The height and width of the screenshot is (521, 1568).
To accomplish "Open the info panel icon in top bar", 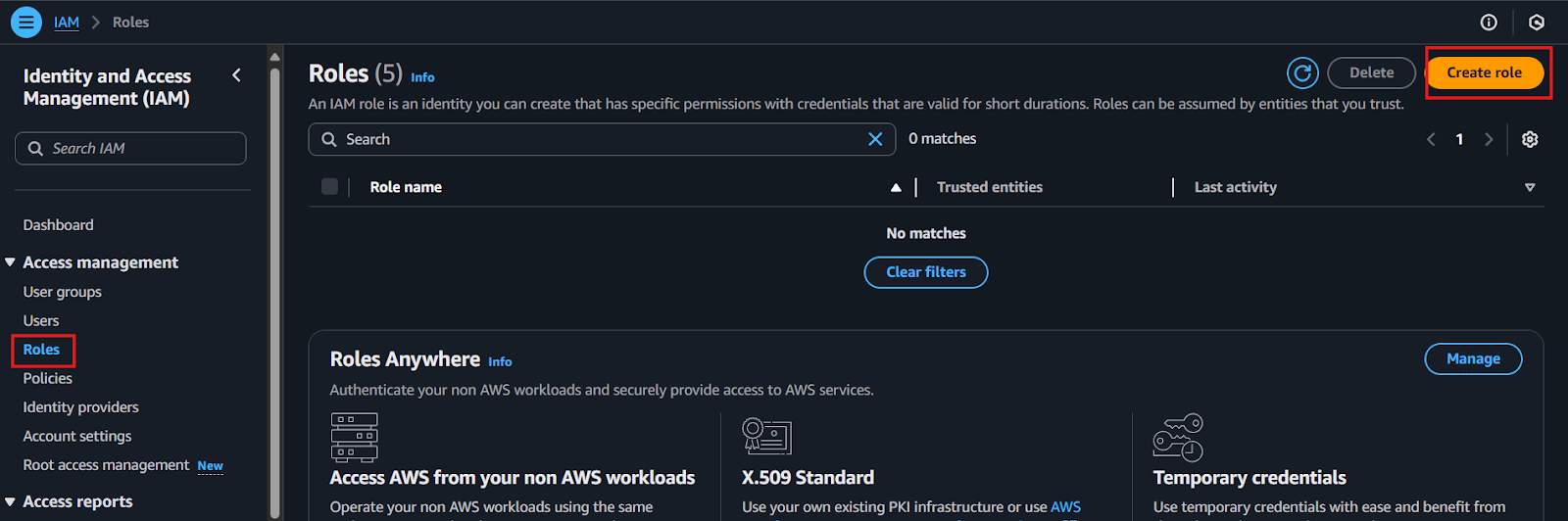I will coord(1489,22).
